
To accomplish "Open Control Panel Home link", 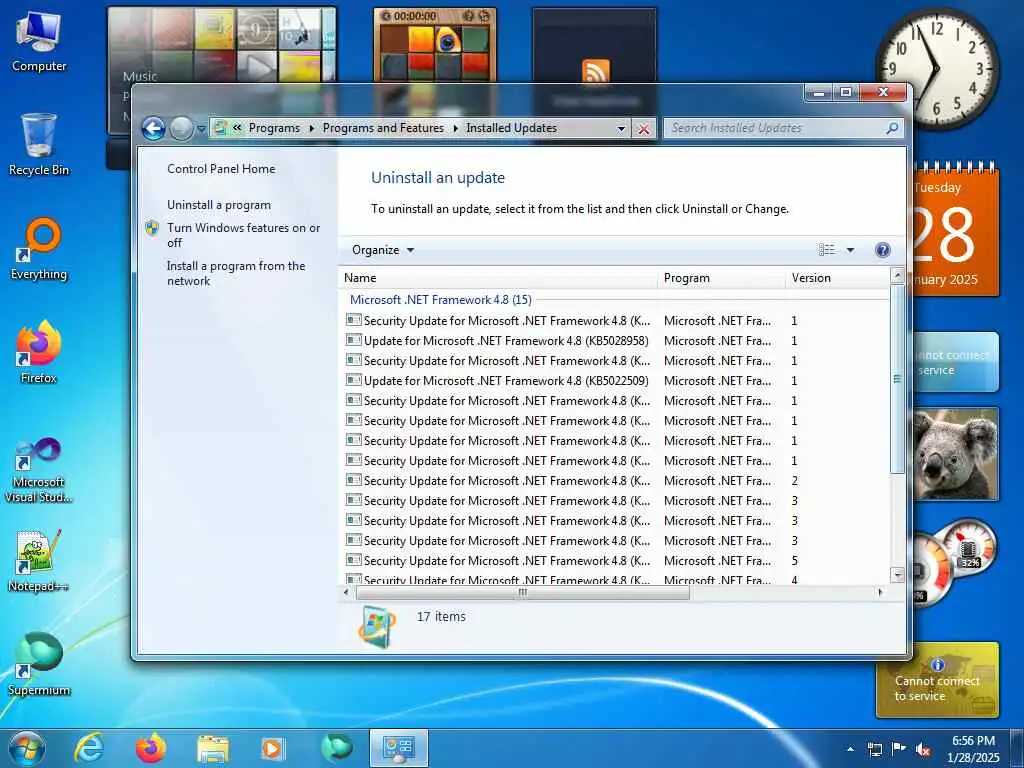I will coord(221,168).
